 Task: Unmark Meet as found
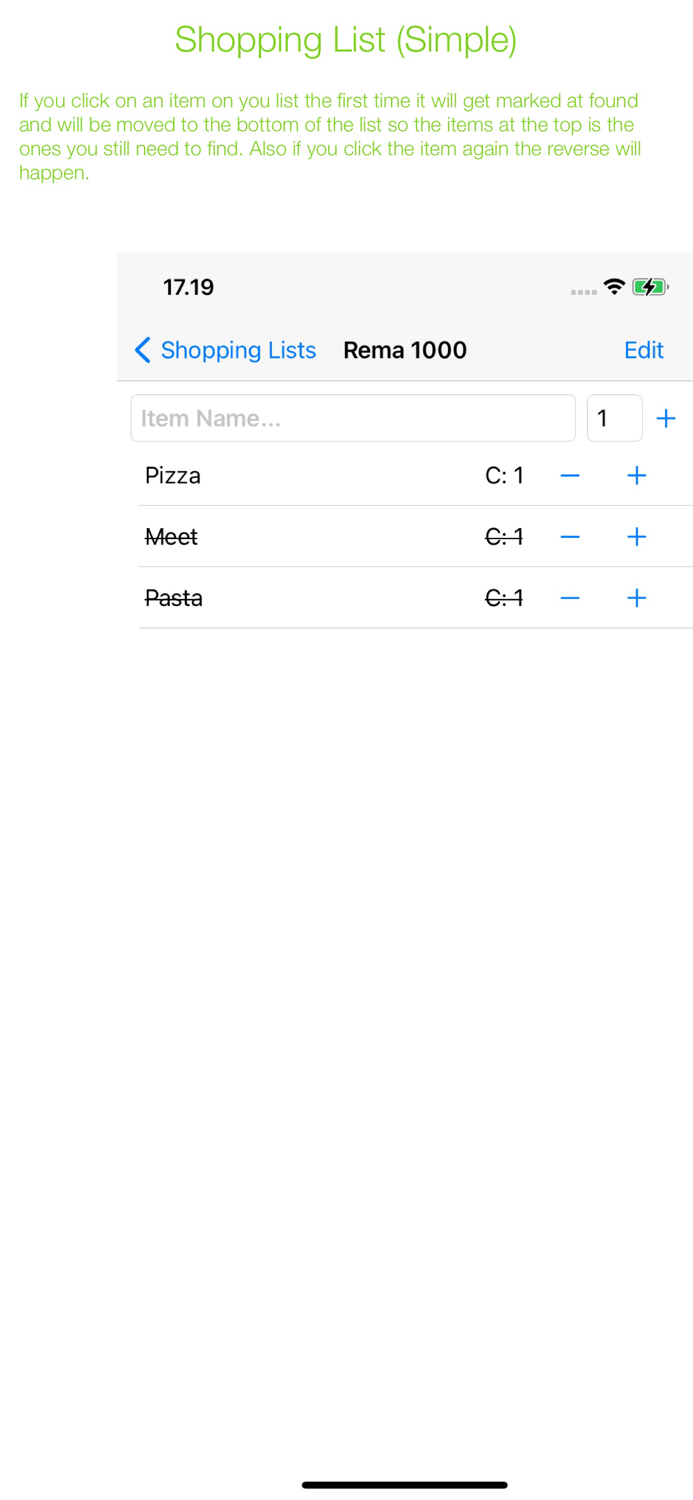tap(171, 536)
